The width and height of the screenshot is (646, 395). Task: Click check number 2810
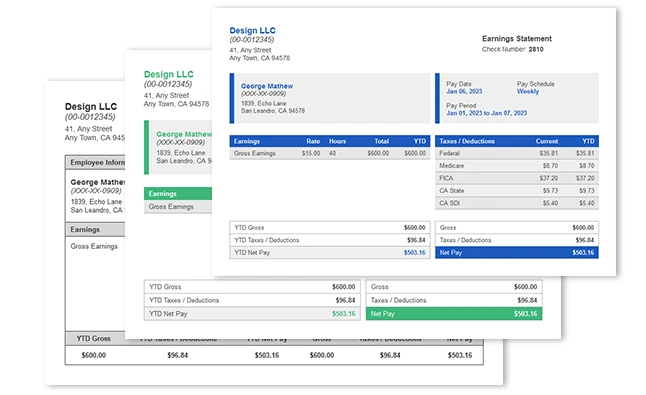[536, 49]
